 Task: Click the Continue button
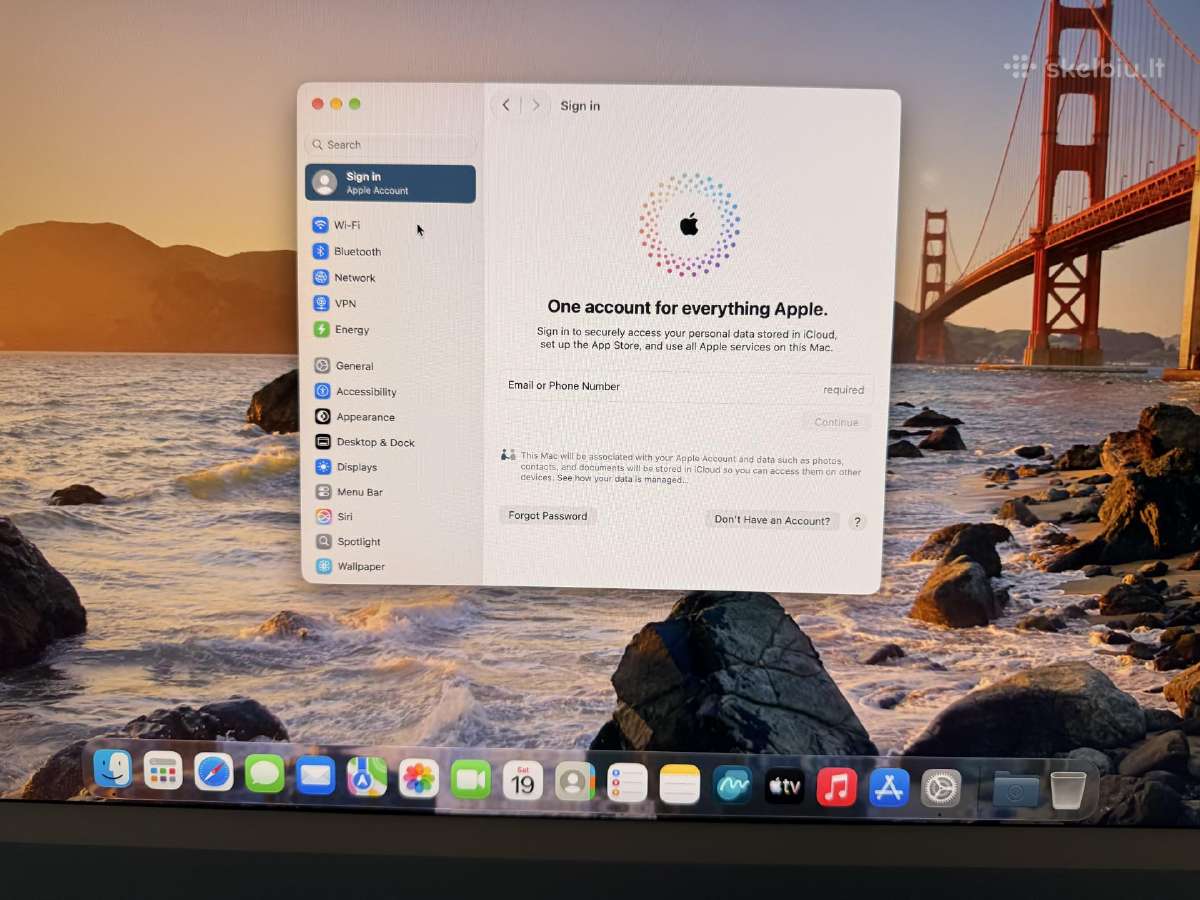(x=836, y=422)
